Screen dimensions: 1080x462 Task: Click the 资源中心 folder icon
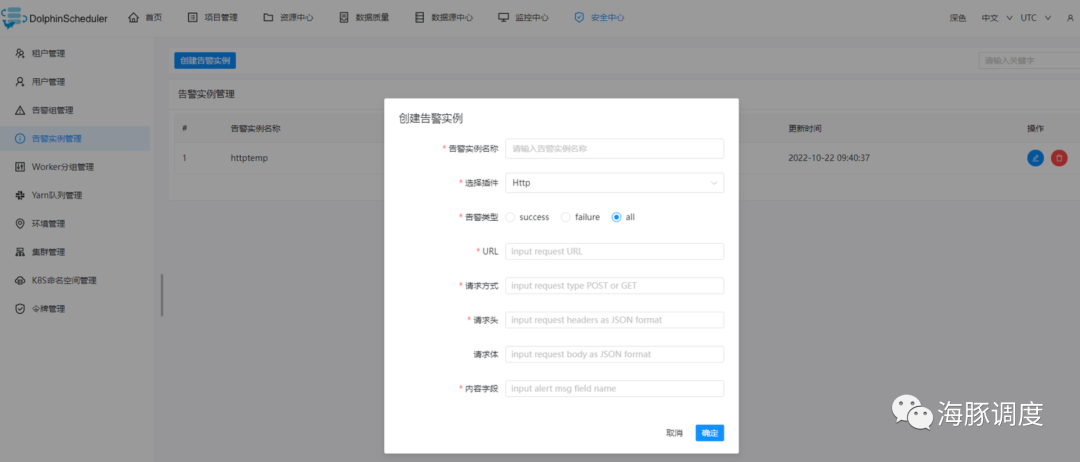[x=268, y=18]
